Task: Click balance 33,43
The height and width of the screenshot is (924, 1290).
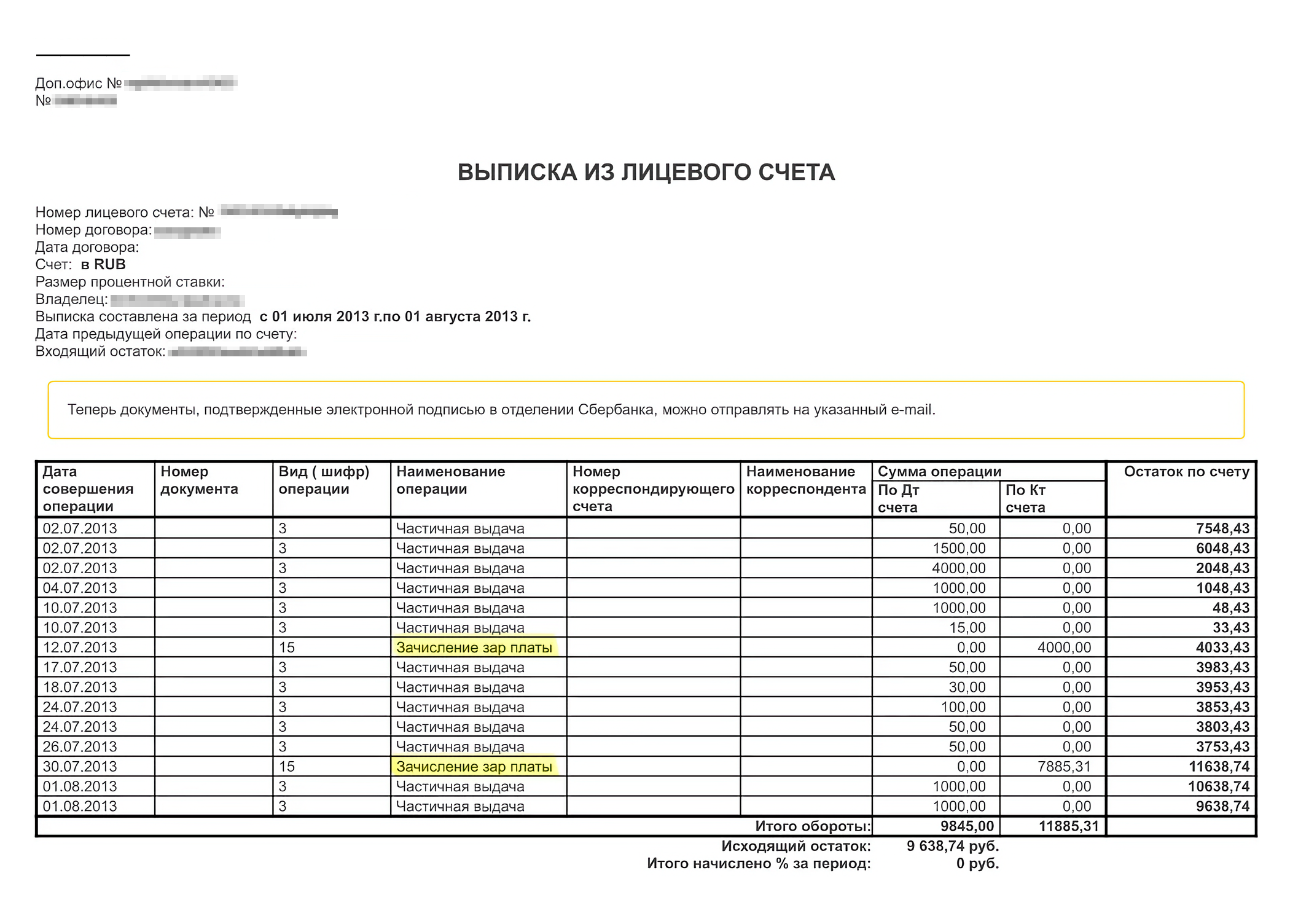Action: coord(1230,628)
